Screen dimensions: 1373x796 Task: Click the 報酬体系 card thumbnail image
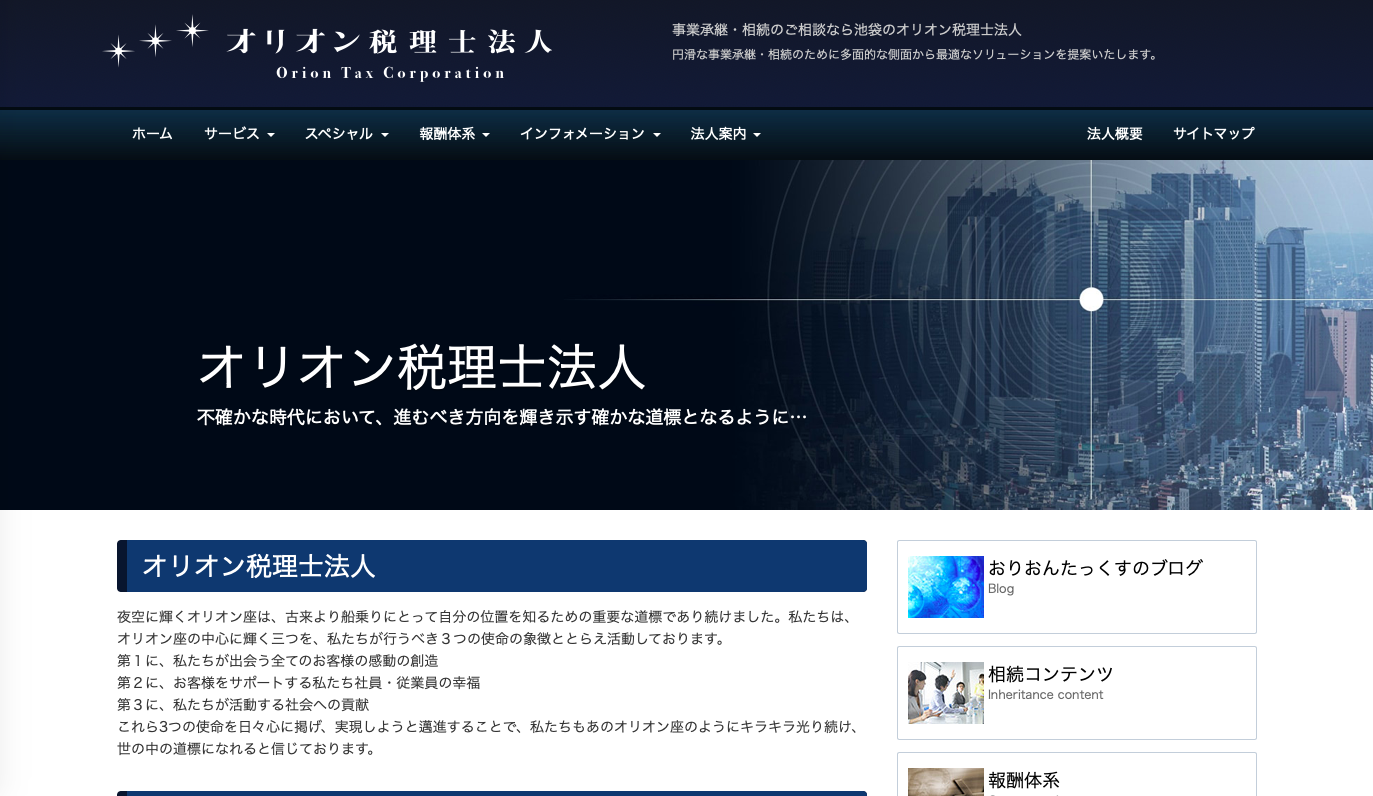(x=946, y=782)
